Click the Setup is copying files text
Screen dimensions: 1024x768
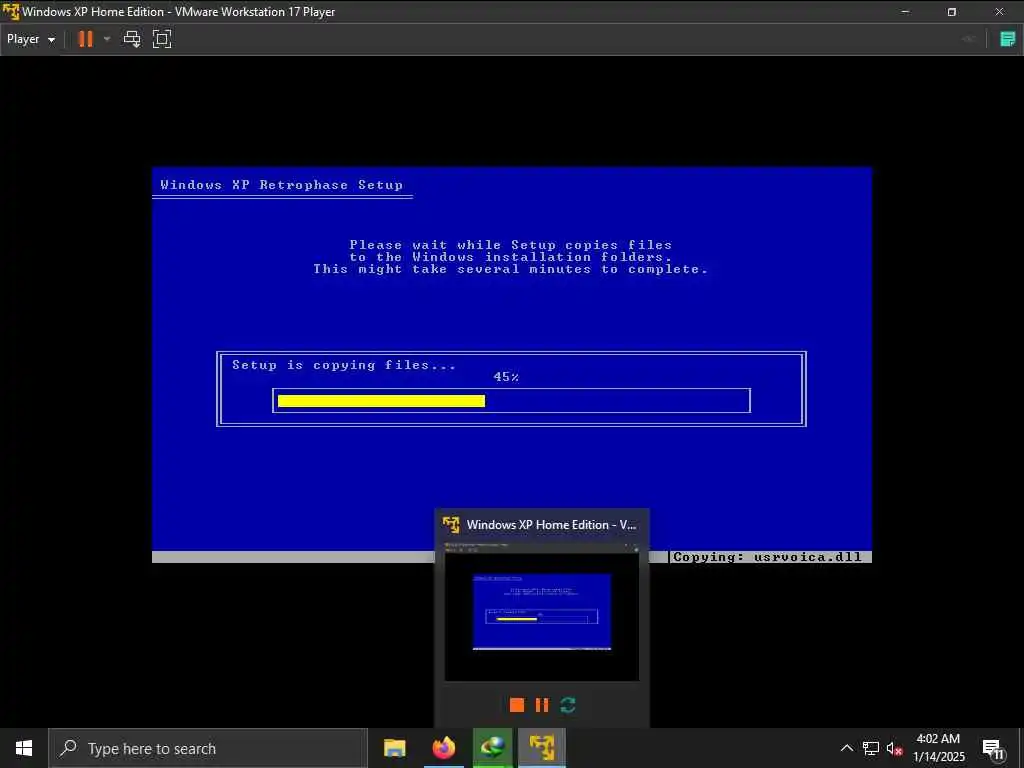click(344, 365)
